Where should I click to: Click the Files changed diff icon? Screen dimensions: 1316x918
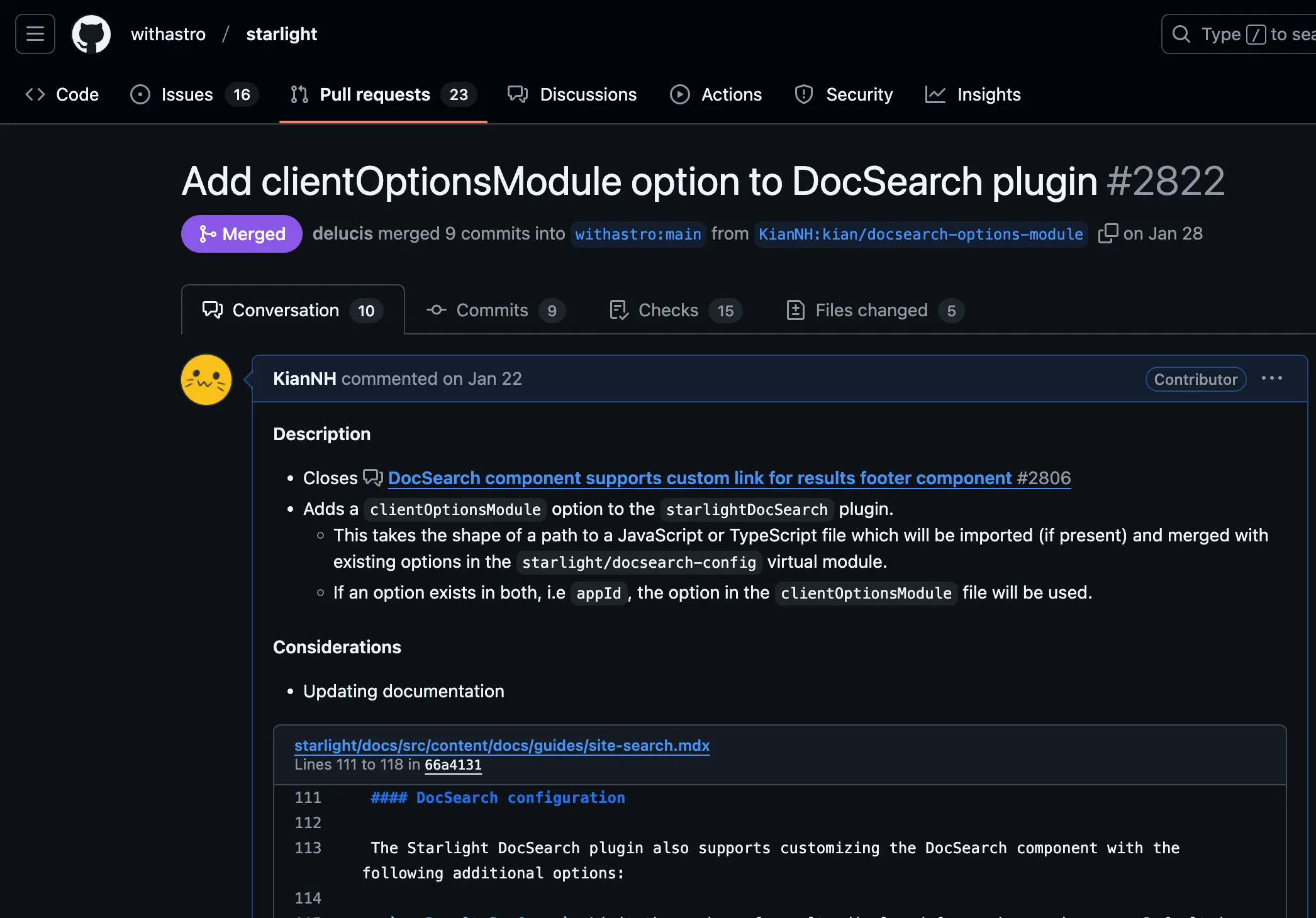click(x=796, y=310)
